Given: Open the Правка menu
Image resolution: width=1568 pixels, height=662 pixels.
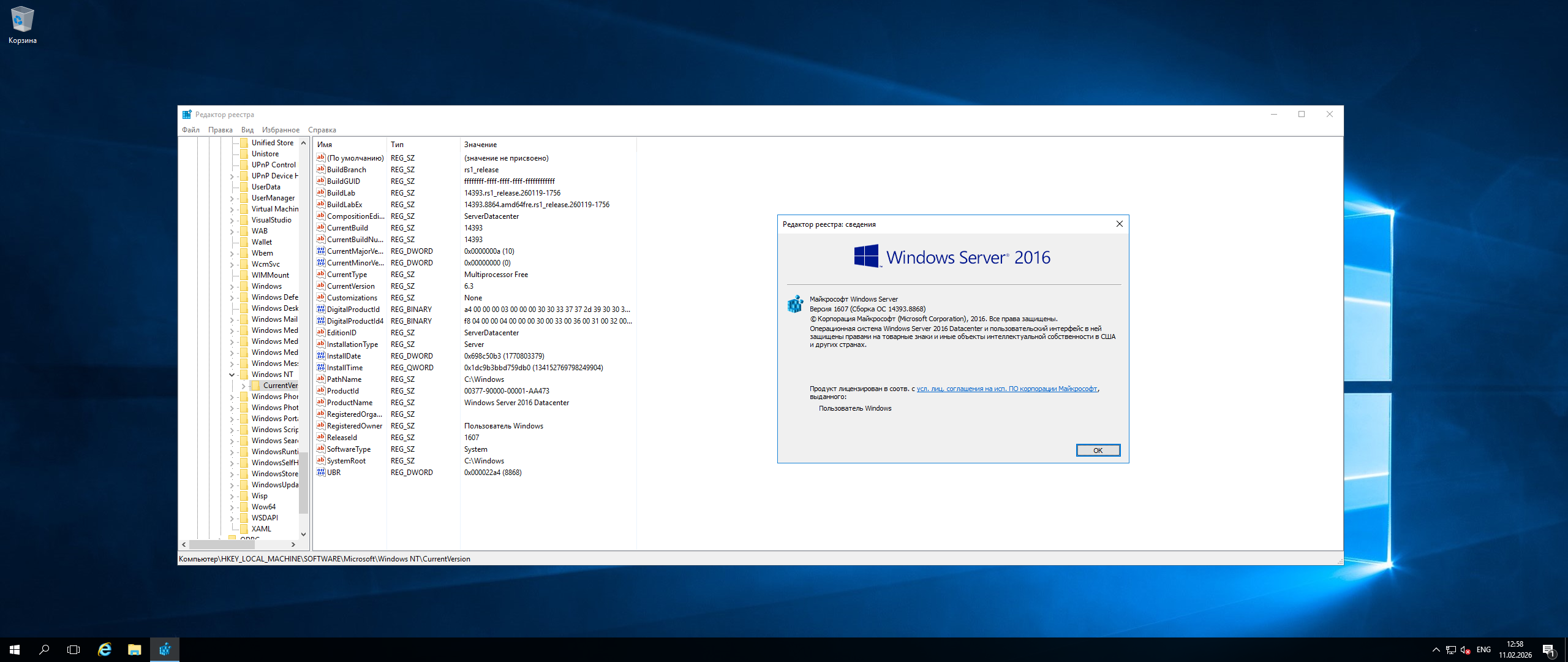Looking at the screenshot, I should coord(220,130).
